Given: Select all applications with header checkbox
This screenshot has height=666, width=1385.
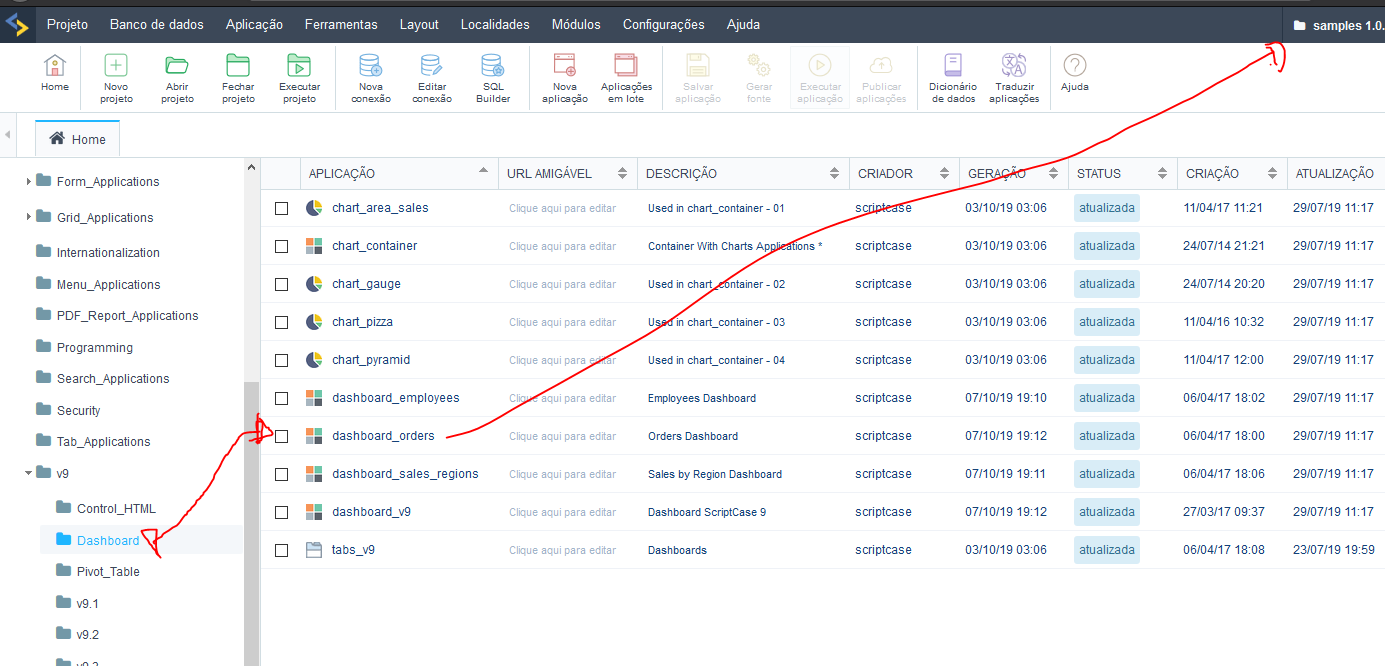Looking at the screenshot, I should (x=282, y=174).
